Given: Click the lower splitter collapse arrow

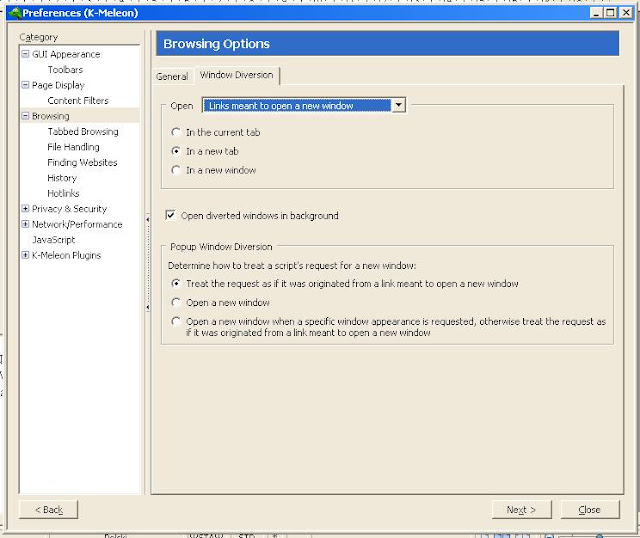Looking at the screenshot, I should 147,307.
